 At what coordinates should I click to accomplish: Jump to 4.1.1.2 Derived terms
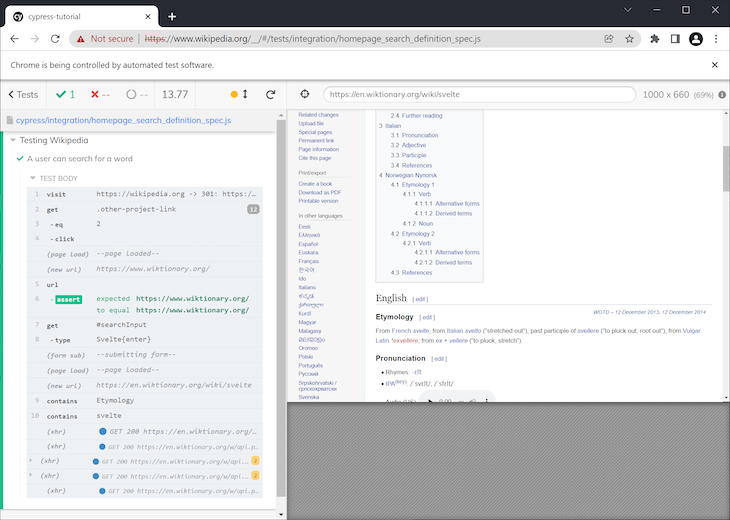443,213
